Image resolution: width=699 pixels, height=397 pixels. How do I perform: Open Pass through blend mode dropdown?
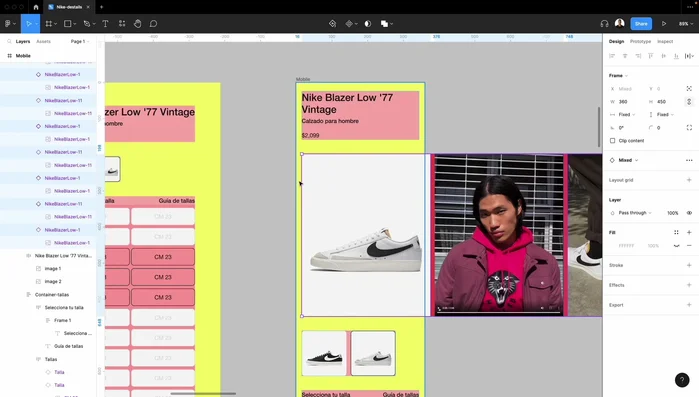(635, 213)
